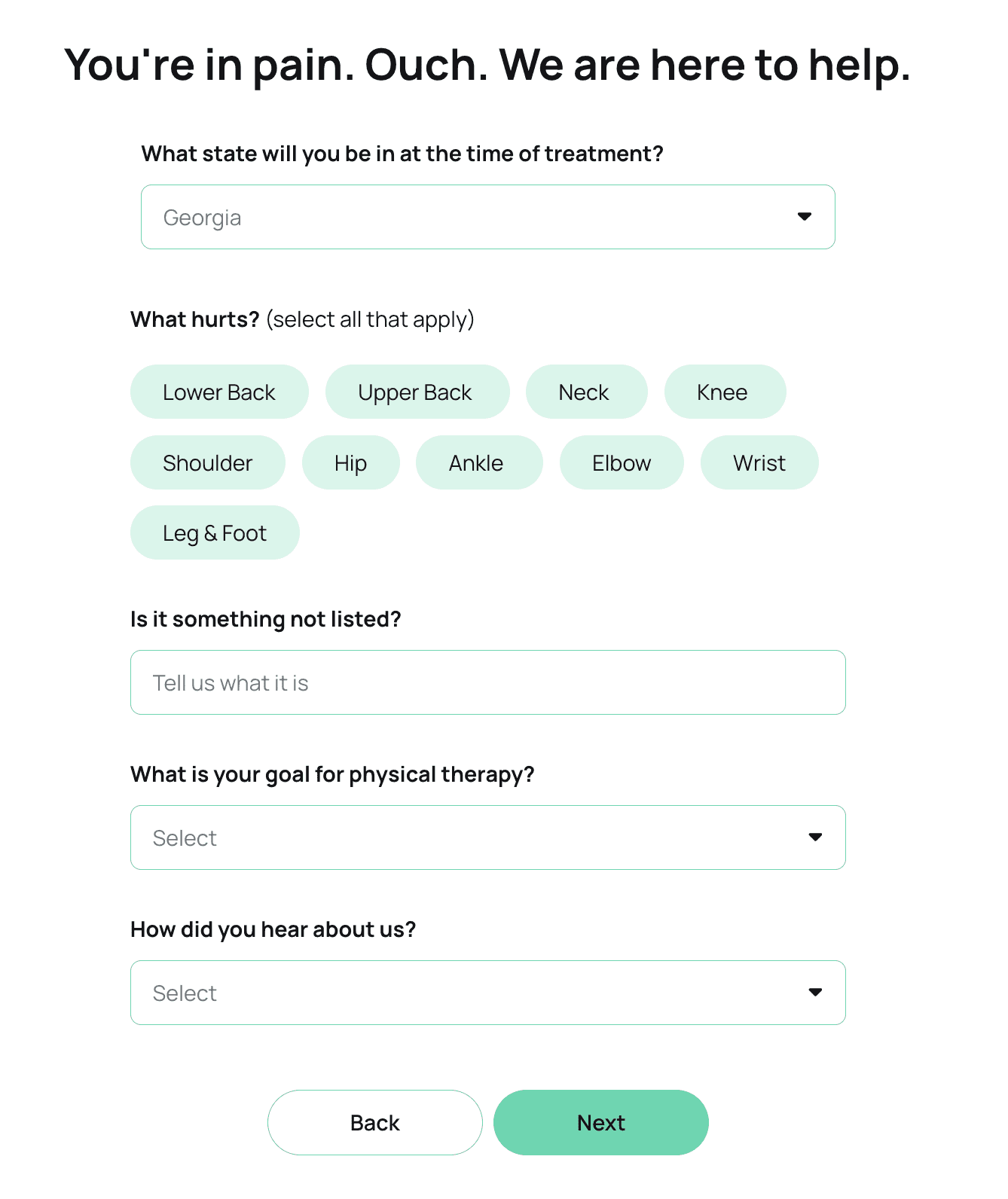Click the Next button
This screenshot has width=1008, height=1199.
(x=600, y=1121)
